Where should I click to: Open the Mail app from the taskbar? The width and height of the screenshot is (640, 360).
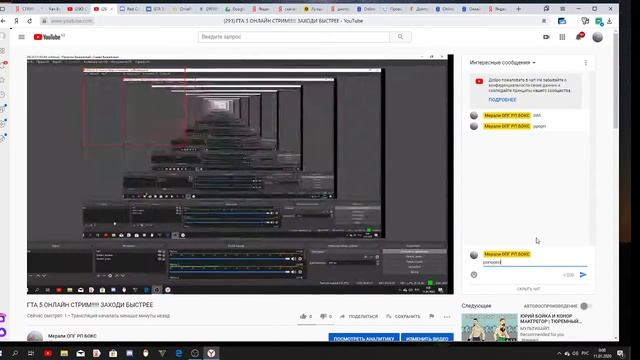tap(80, 353)
